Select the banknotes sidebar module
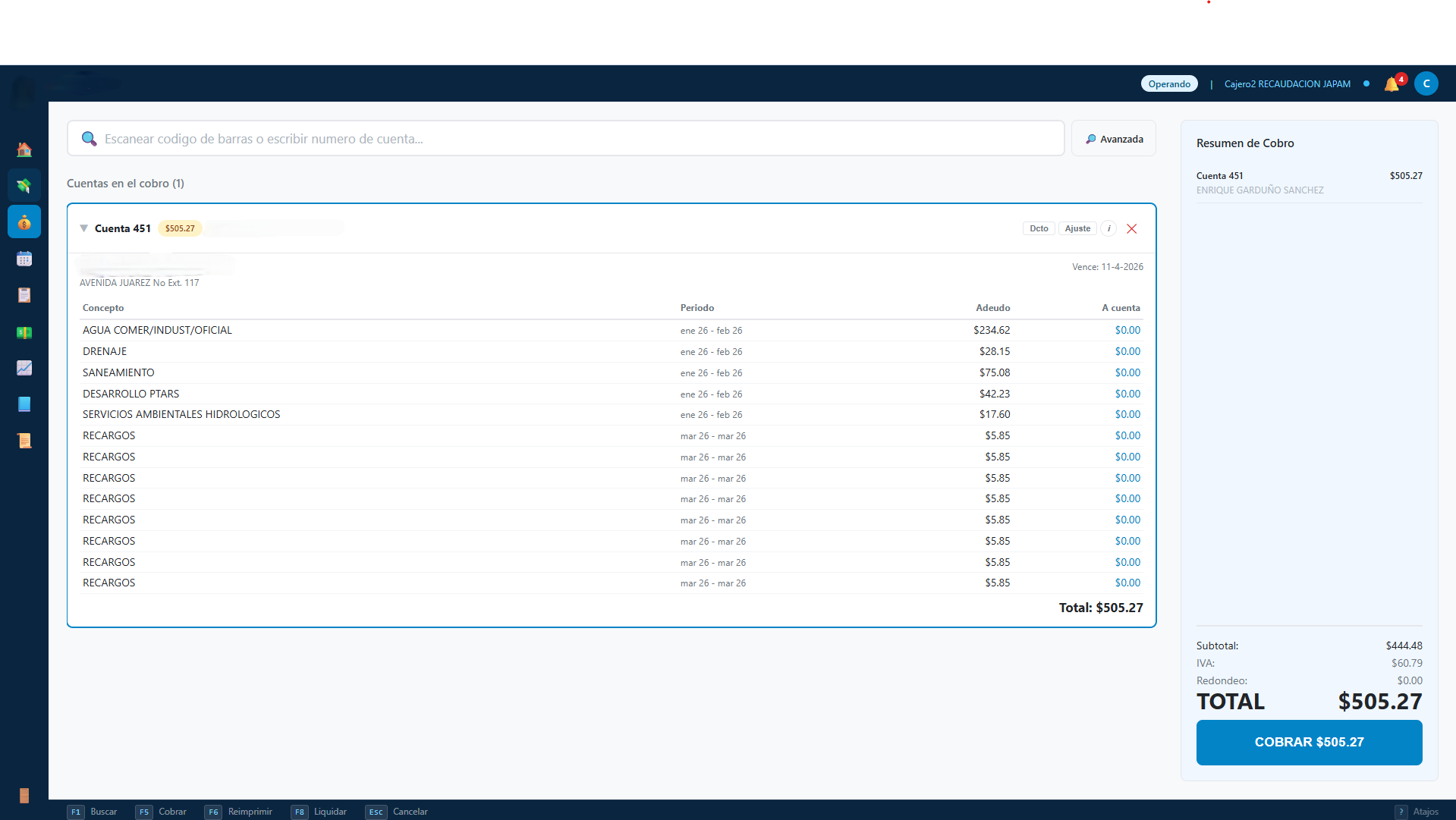This screenshot has width=1456, height=820. 24,331
